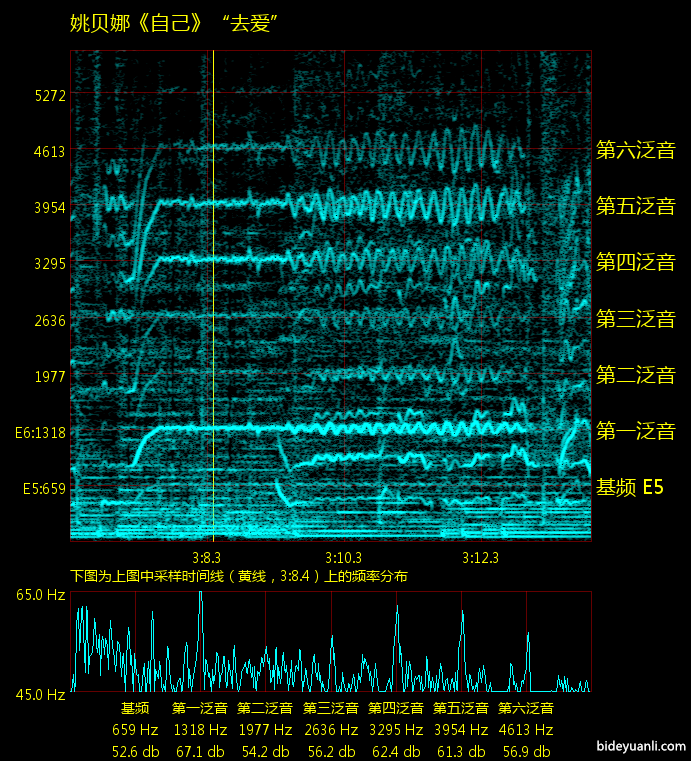Click the bideyuanli.com watermark link
This screenshot has height=761, width=691.
[x=640, y=746]
